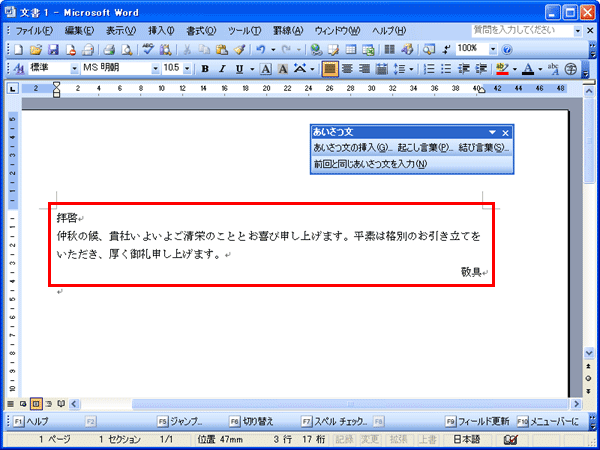Click vertical scrollbar down arrow

tap(589, 353)
